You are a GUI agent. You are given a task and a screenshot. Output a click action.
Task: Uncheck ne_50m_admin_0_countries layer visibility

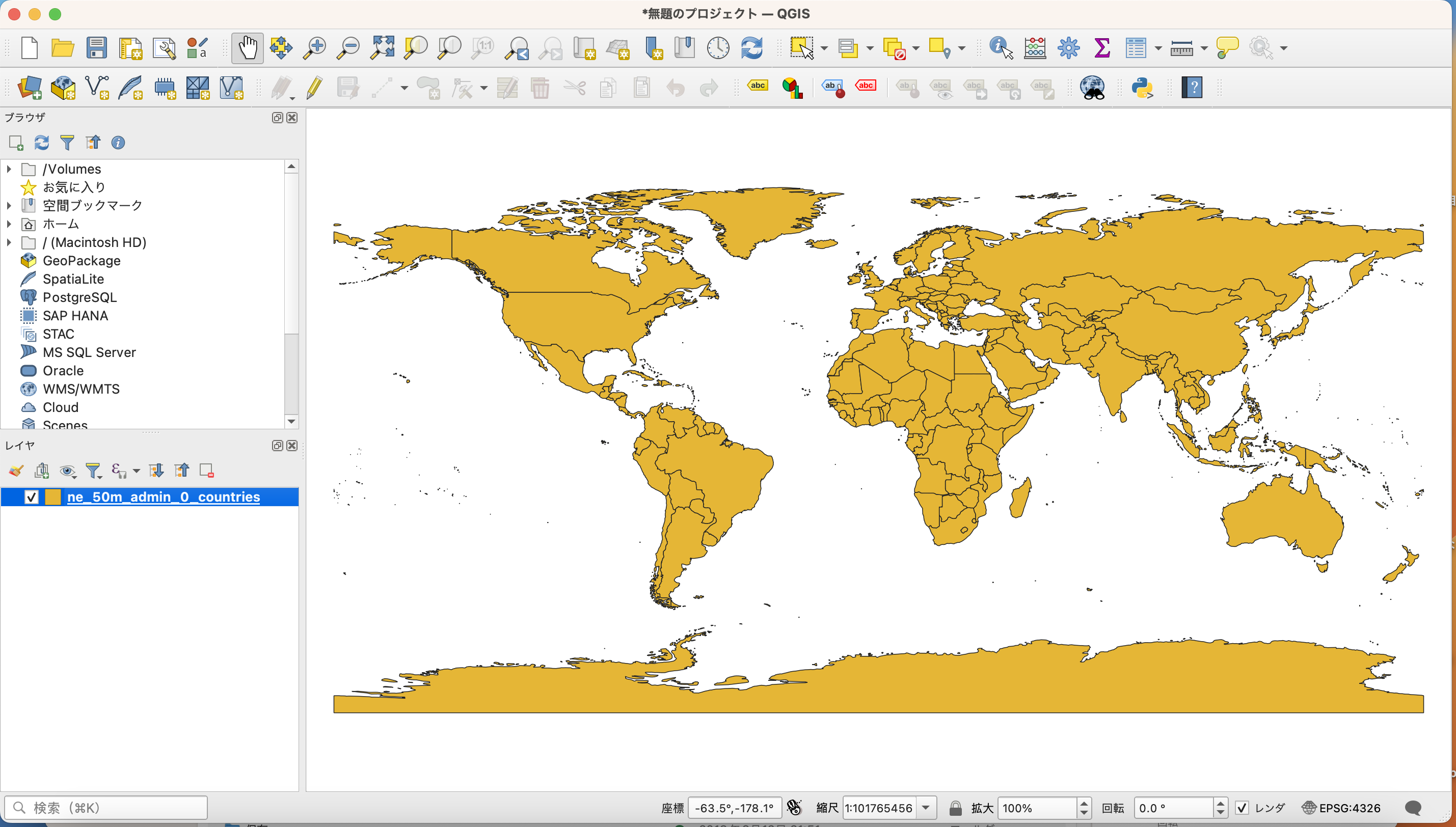[31, 497]
